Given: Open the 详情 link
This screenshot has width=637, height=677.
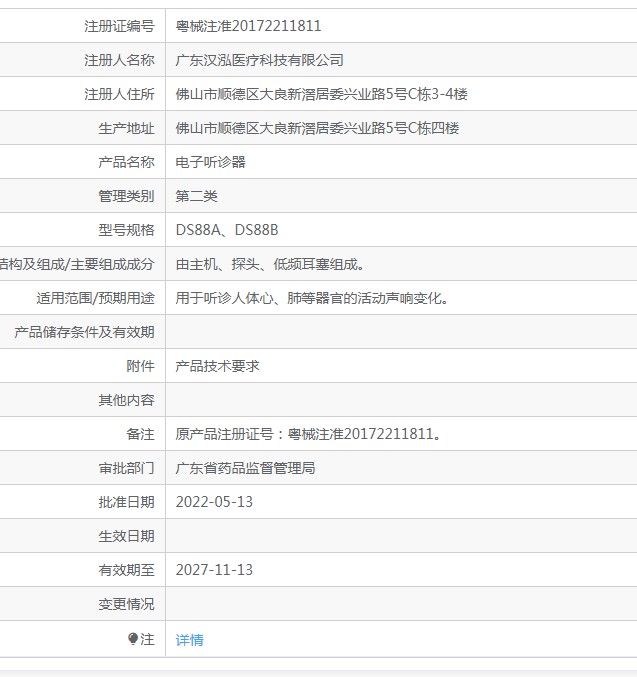Looking at the screenshot, I should pyautogui.click(x=189, y=640).
